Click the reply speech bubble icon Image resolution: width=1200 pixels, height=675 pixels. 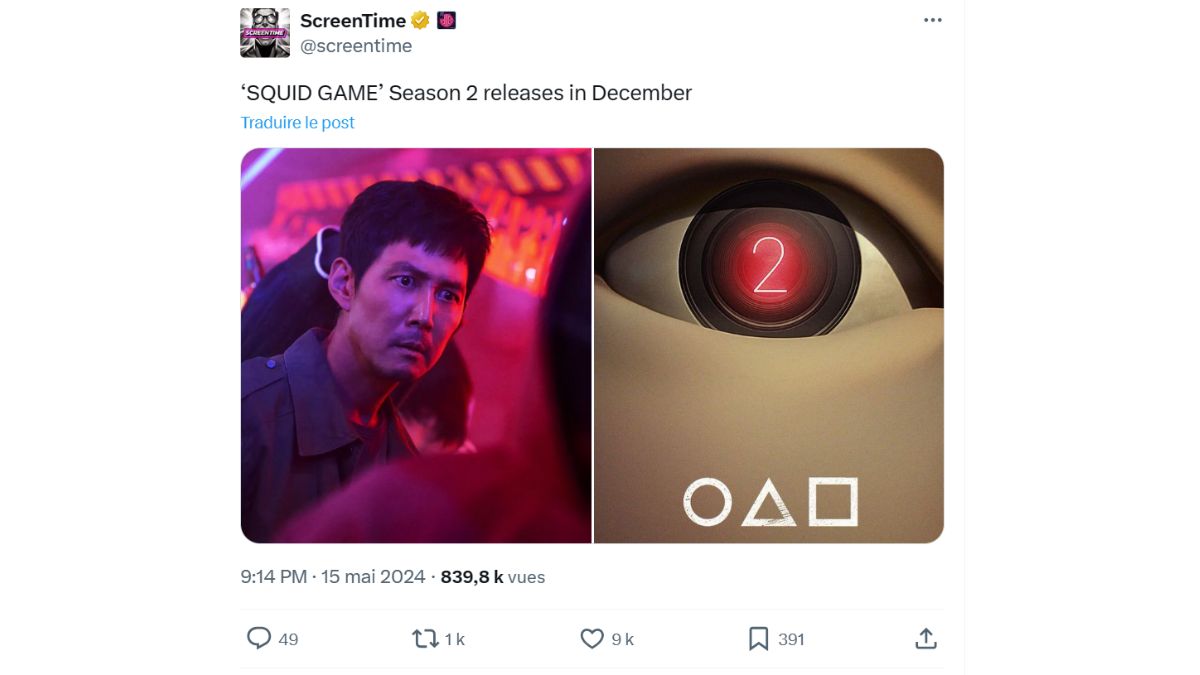tap(259, 638)
